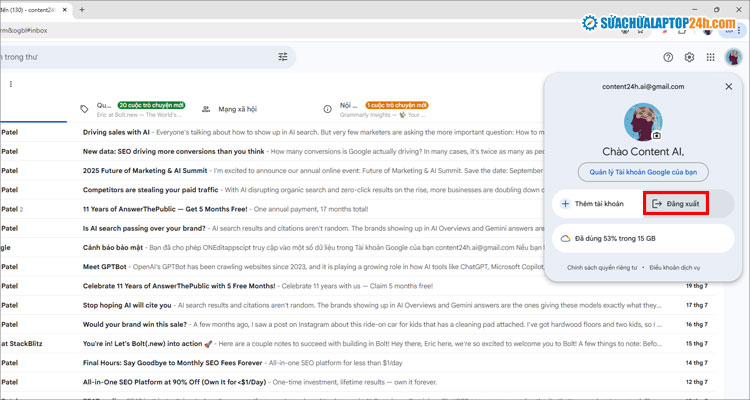This screenshot has height=400, width=750.
Task: Close the Gmail browser tab
Action: pyautogui.click(x=65, y=10)
